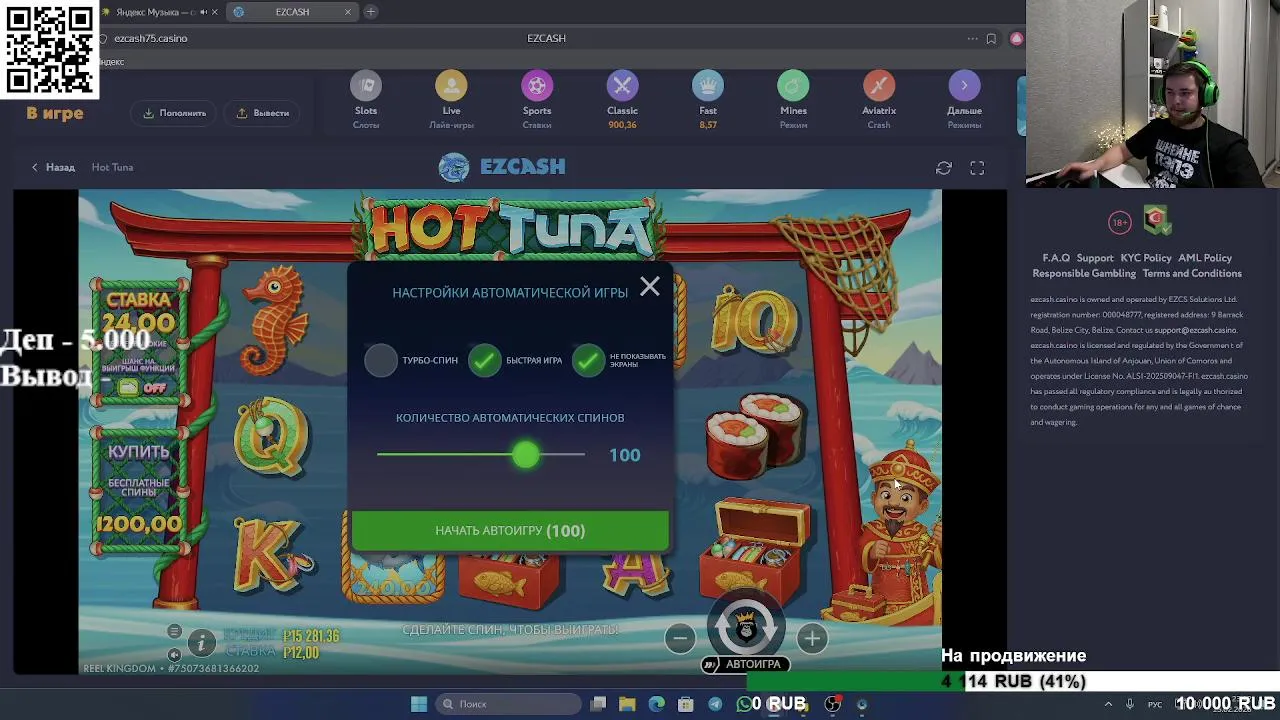Spin the reels with spin button

coord(746,628)
